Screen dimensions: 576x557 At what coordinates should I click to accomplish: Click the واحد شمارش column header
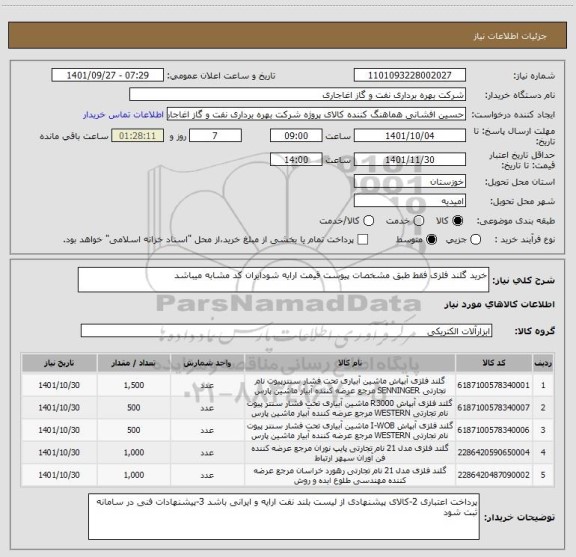pos(207,363)
